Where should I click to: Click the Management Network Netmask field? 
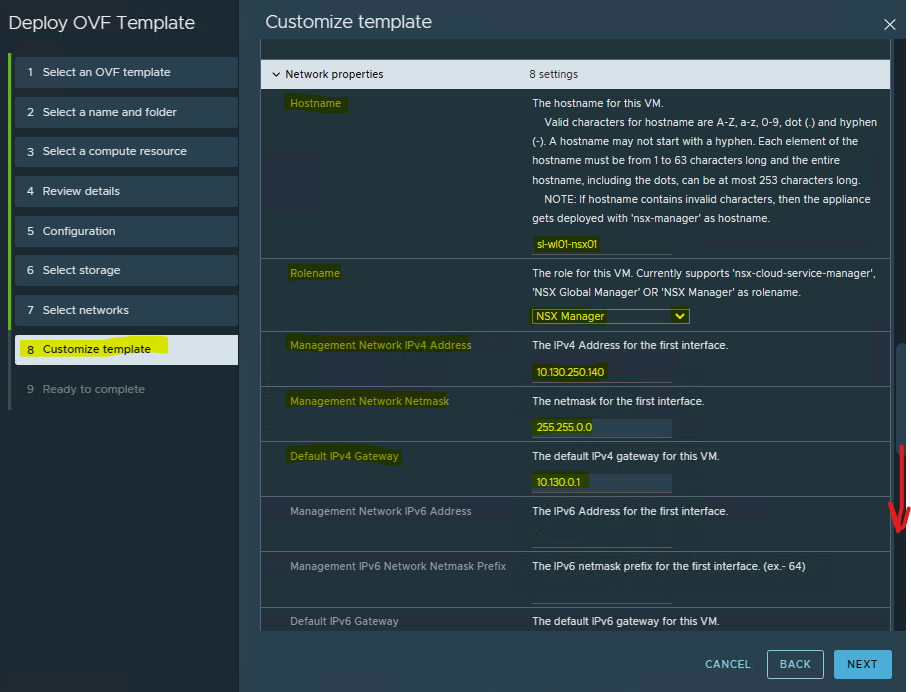(601, 427)
